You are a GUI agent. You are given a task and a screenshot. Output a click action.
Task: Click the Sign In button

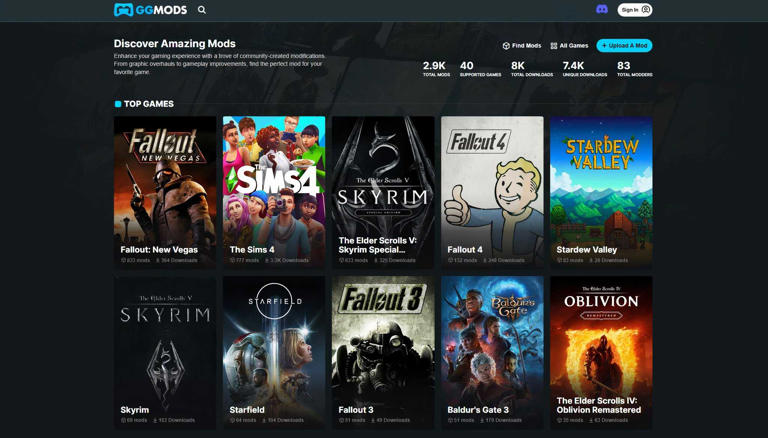point(635,10)
